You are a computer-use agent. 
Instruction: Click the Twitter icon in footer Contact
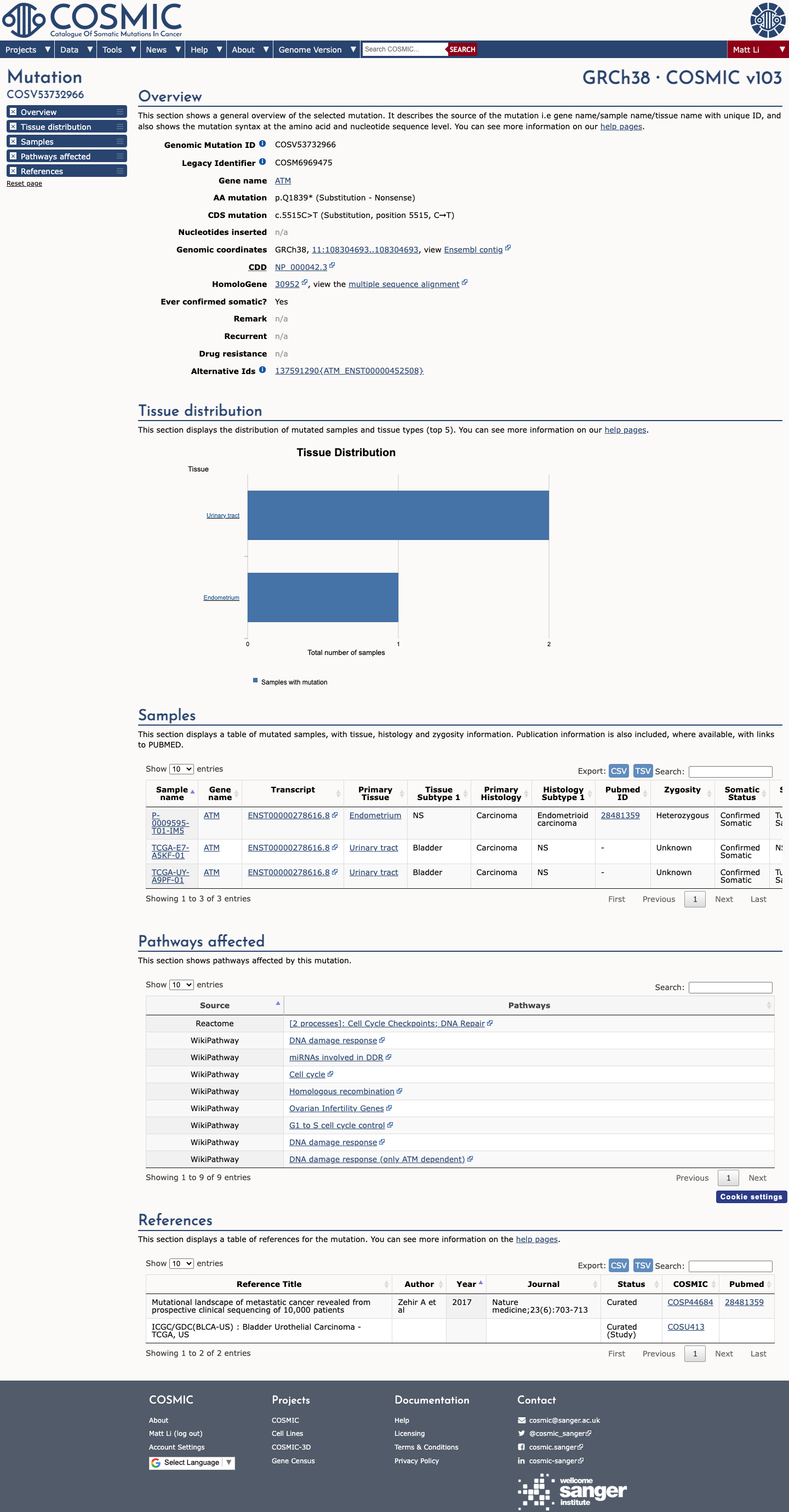pyautogui.click(x=521, y=1433)
